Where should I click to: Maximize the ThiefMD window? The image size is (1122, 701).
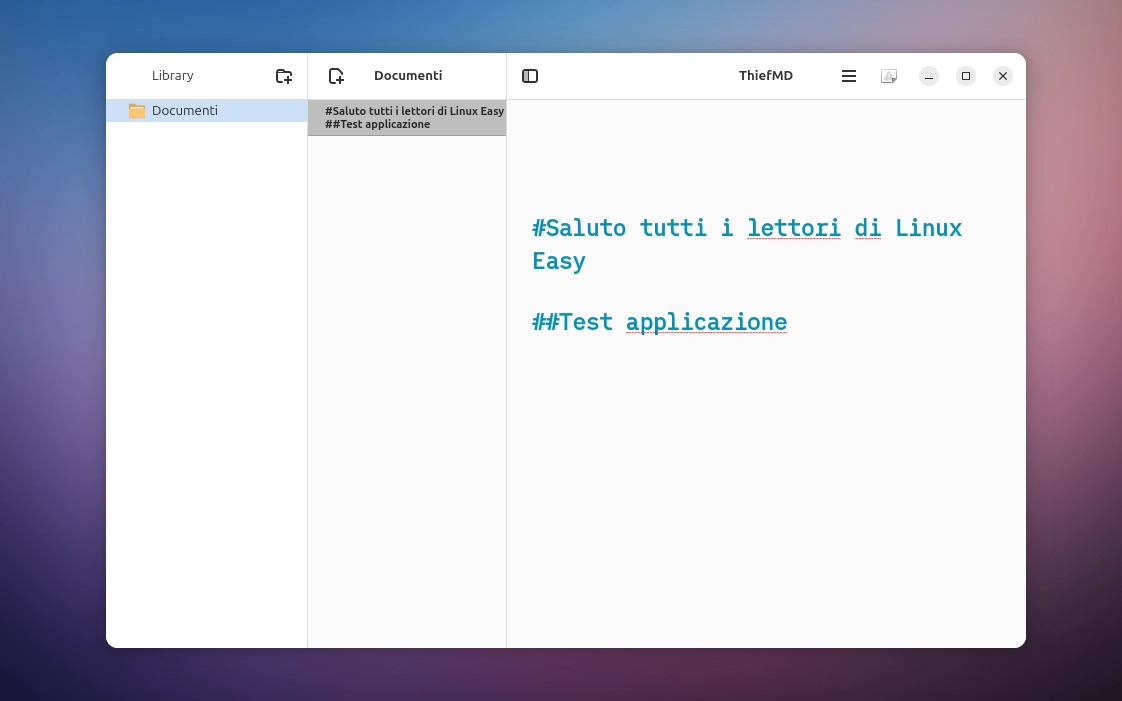pos(966,76)
